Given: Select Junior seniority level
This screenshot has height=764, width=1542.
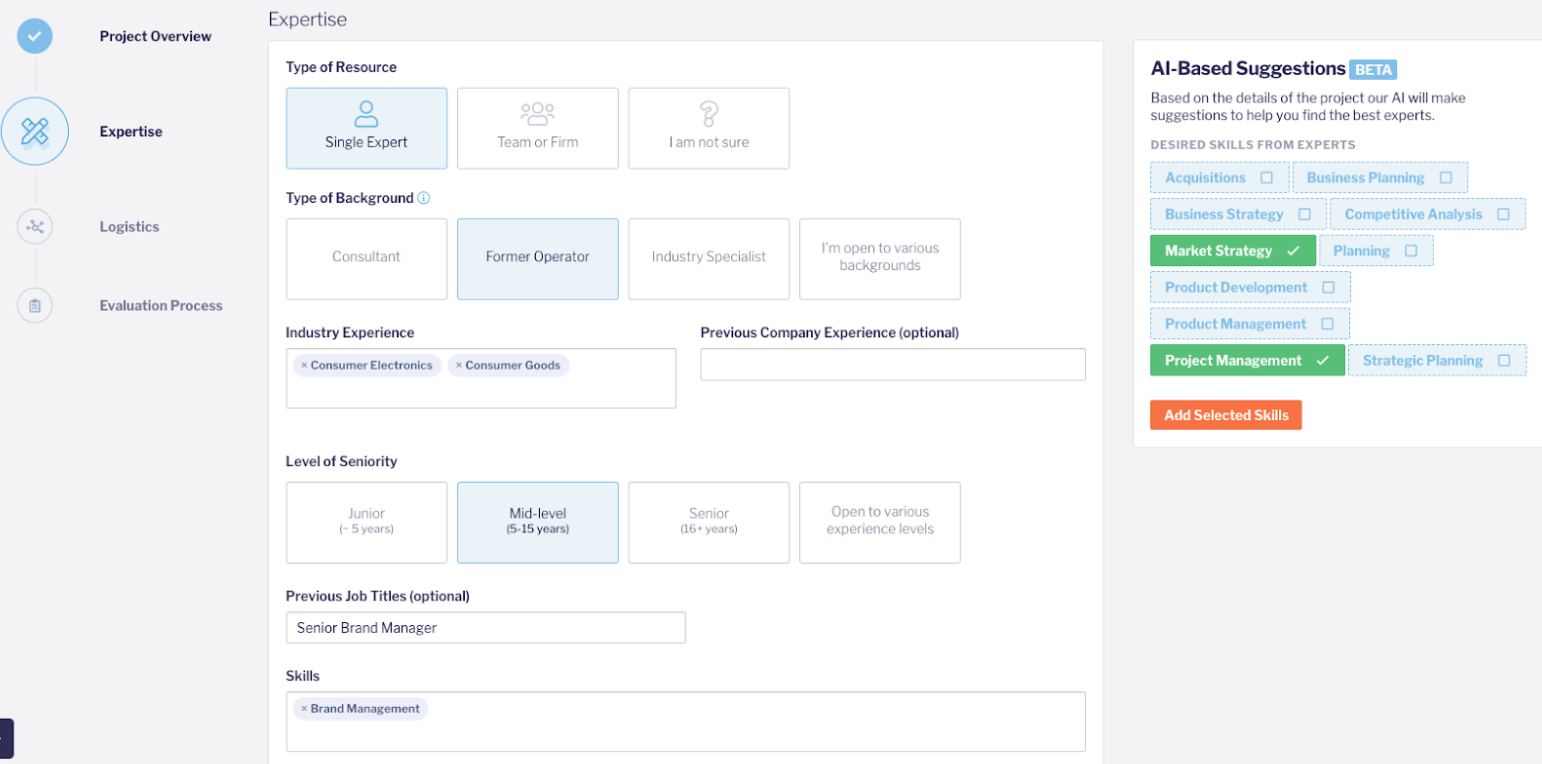Looking at the screenshot, I should tap(367, 523).
